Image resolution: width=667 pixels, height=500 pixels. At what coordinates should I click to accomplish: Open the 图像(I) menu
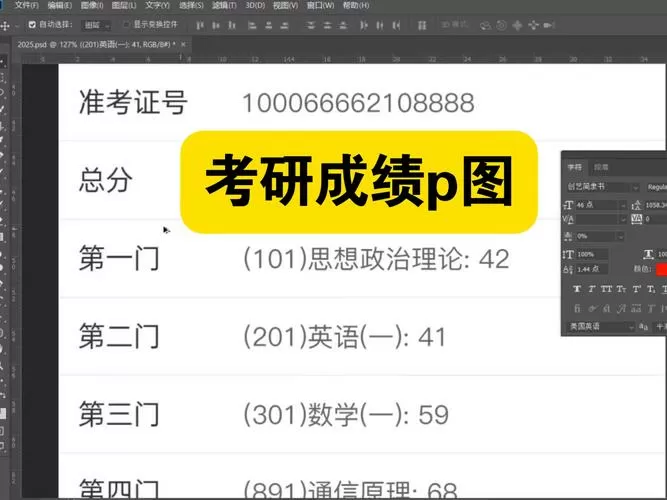92,5
